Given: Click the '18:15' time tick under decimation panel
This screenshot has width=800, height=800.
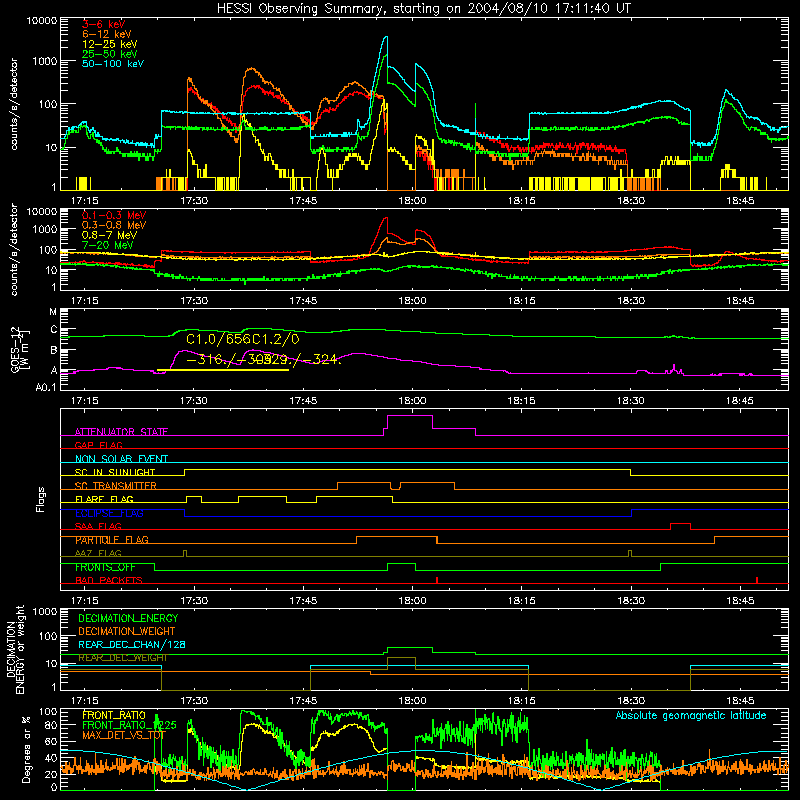Looking at the screenshot, I should coord(521,701).
